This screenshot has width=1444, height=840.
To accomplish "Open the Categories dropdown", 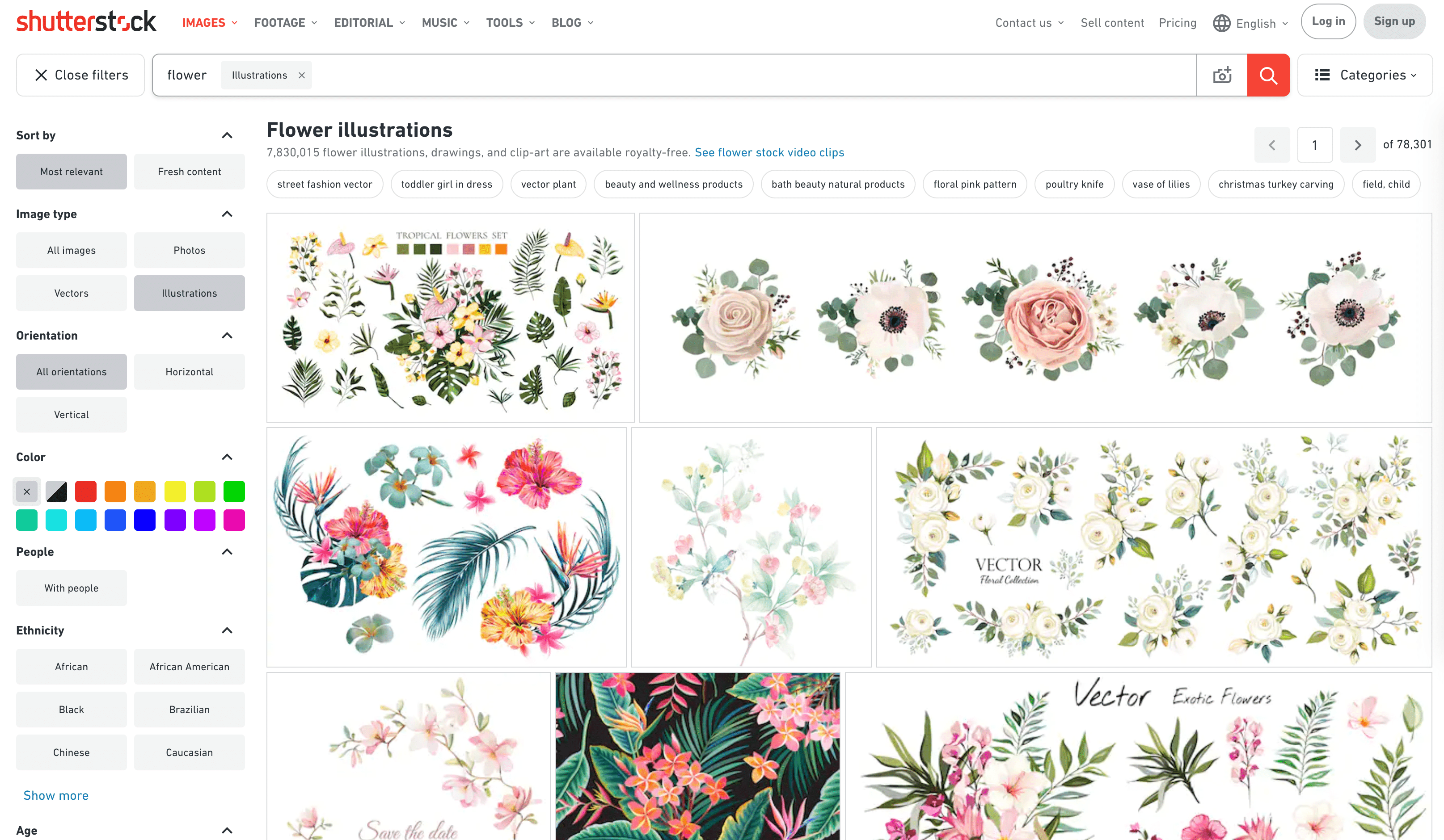I will coord(1364,75).
